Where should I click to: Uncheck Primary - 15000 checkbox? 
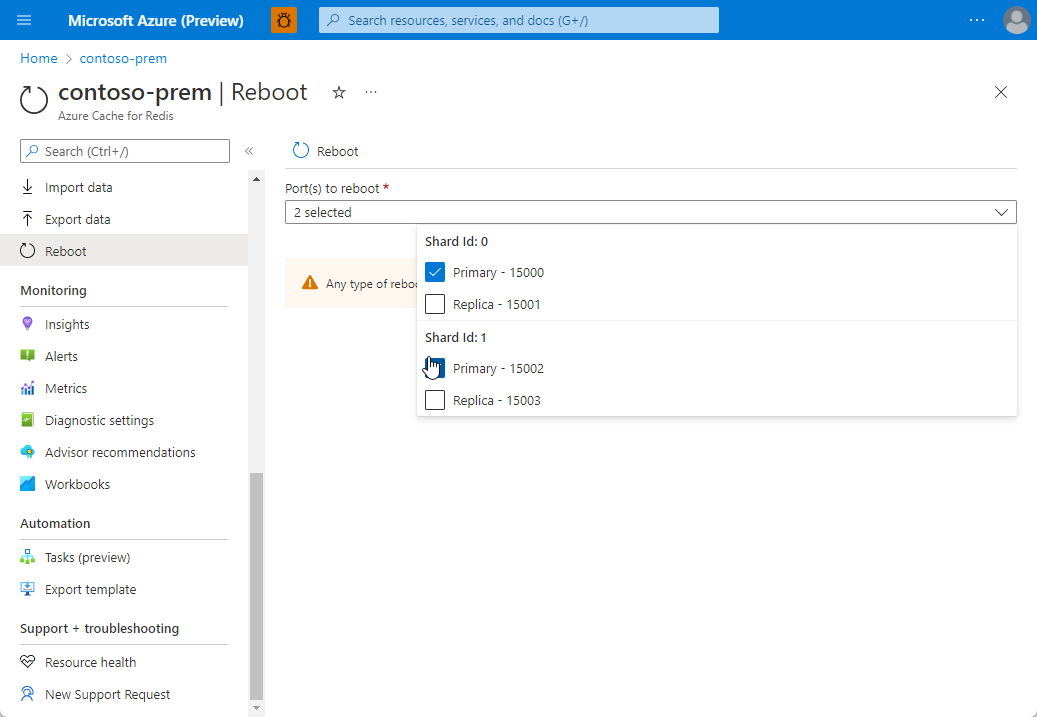point(435,272)
